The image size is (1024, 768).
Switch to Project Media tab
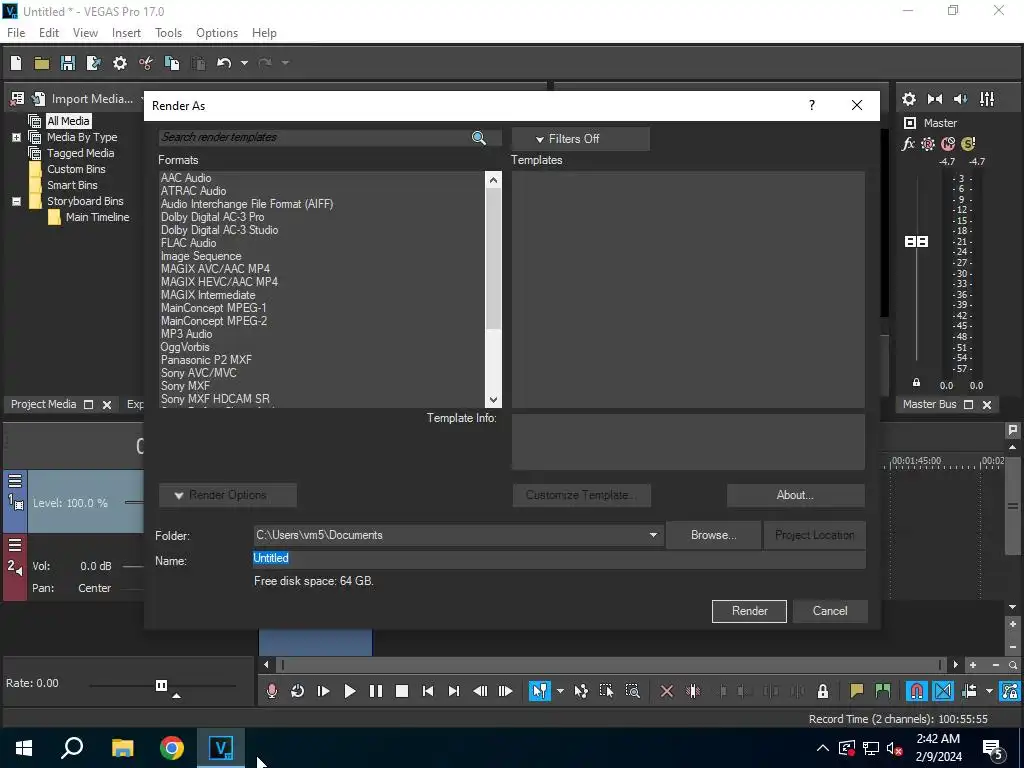tap(44, 404)
